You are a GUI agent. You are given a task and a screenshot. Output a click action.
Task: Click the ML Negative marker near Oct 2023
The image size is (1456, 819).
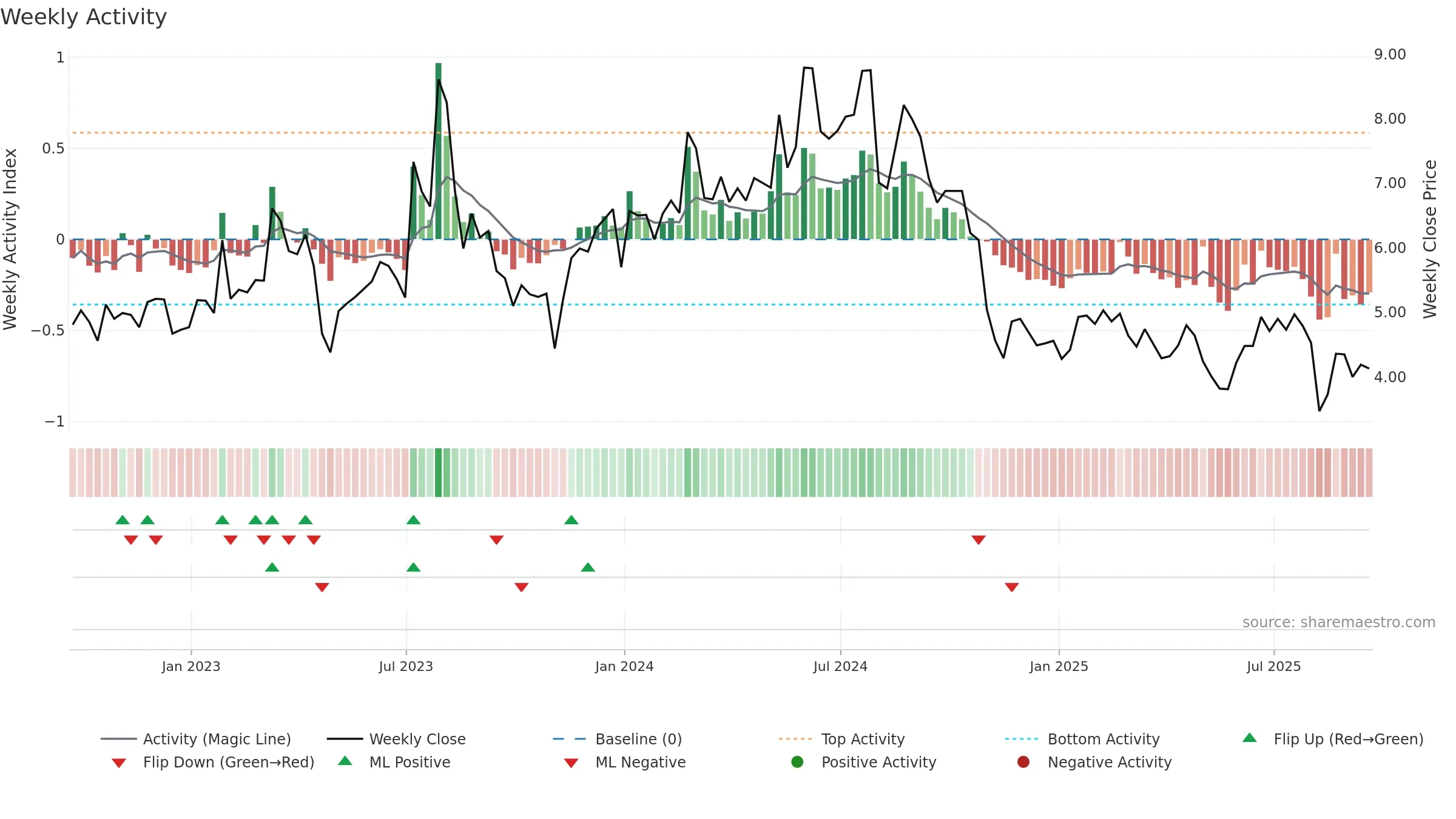click(522, 587)
